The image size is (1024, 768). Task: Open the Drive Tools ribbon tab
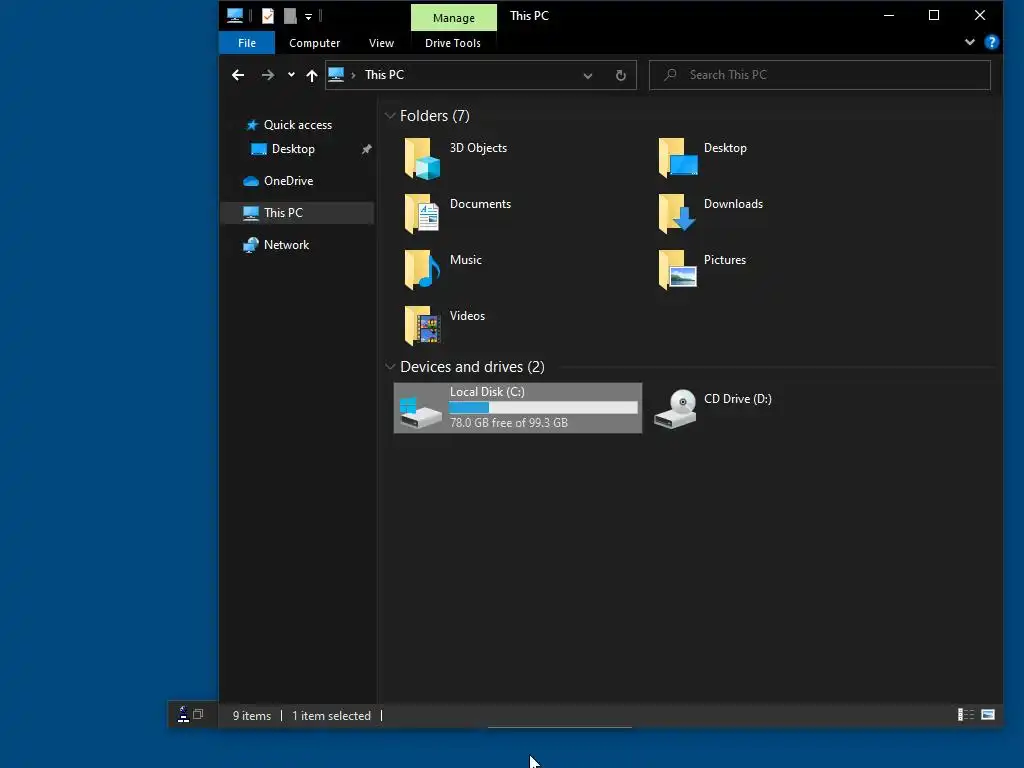453,43
